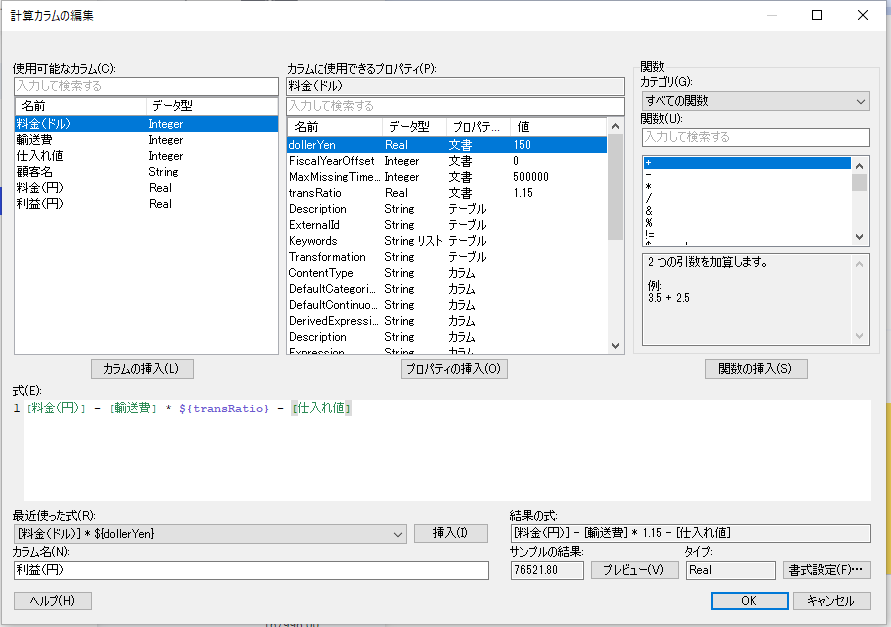Select the DerivedExpressi... property row
The height and width of the screenshot is (627, 891).
pyautogui.click(x=447, y=321)
